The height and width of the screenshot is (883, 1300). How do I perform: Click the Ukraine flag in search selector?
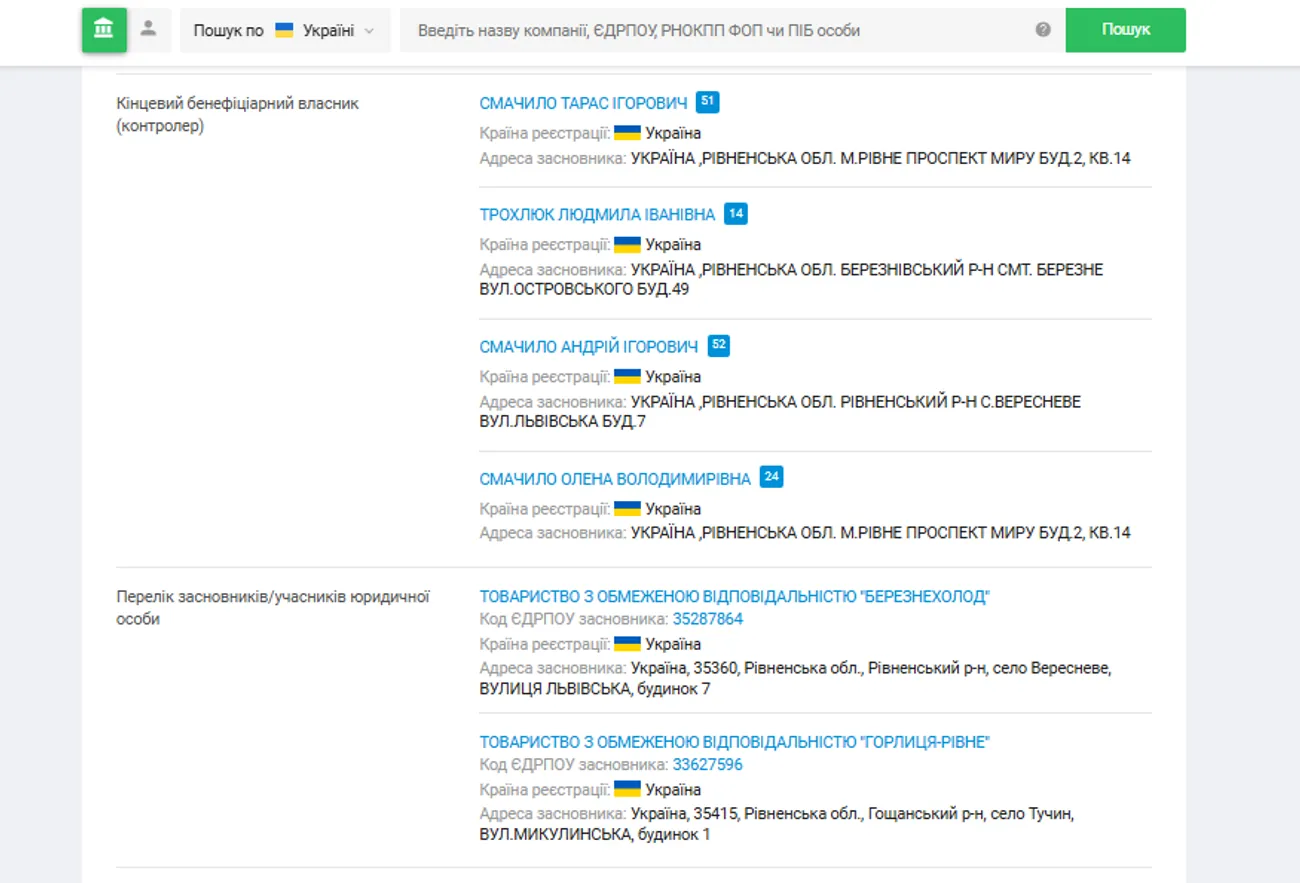pos(284,30)
